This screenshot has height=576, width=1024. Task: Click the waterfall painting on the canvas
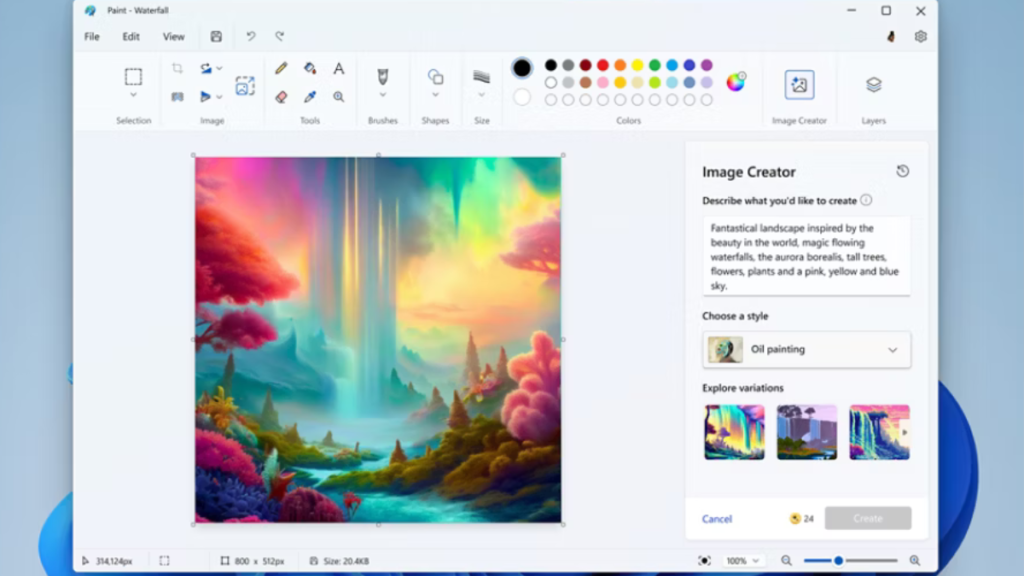pyautogui.click(x=378, y=340)
